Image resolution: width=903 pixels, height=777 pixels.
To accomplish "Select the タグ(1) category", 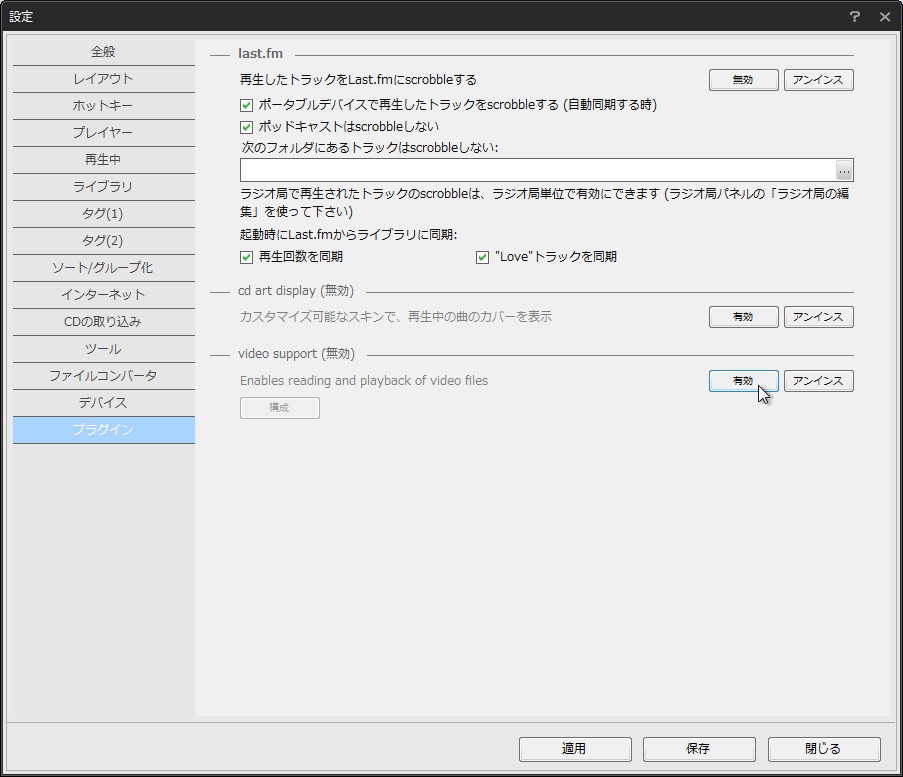I will [103, 213].
